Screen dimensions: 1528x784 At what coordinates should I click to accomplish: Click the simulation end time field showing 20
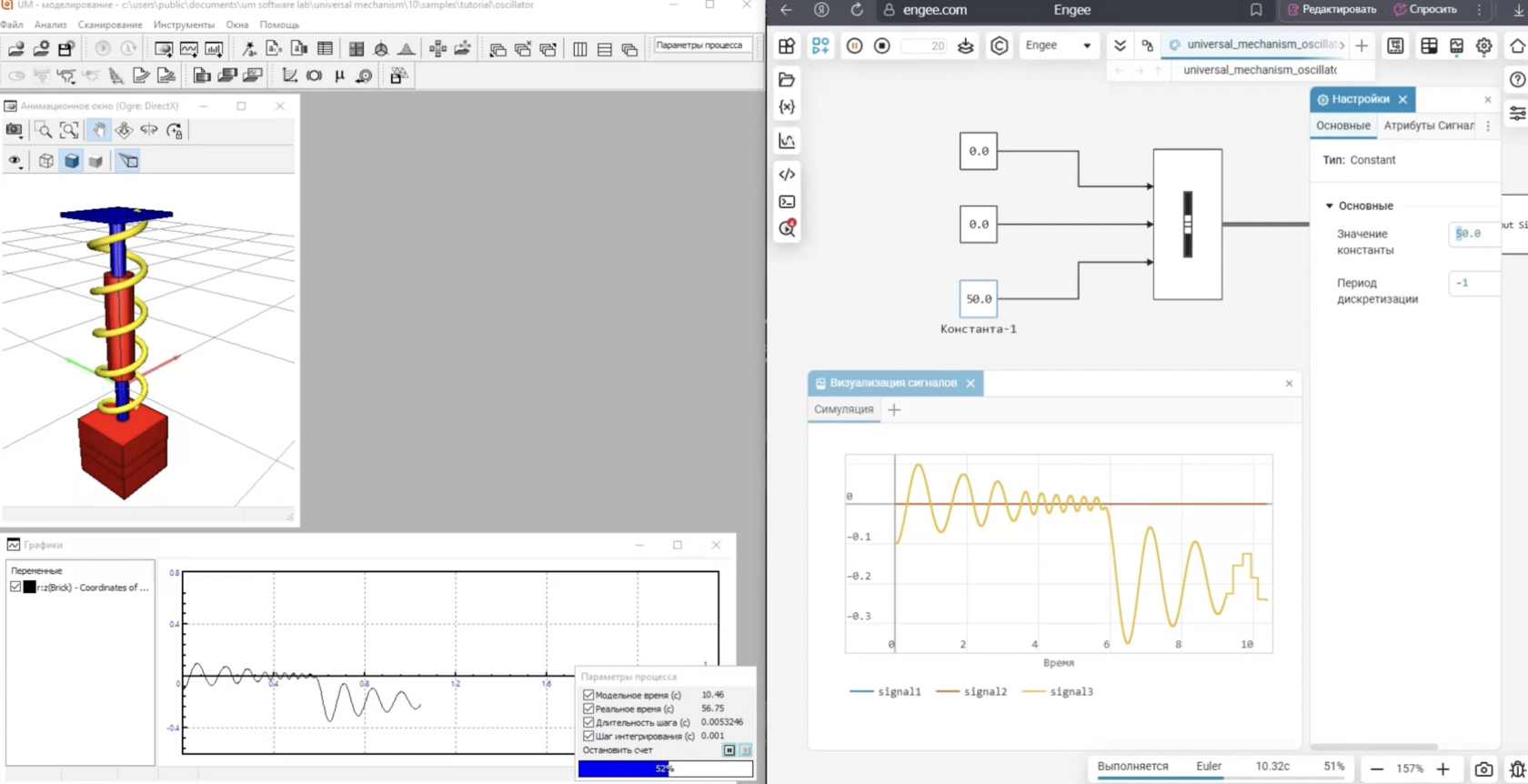[x=924, y=45]
